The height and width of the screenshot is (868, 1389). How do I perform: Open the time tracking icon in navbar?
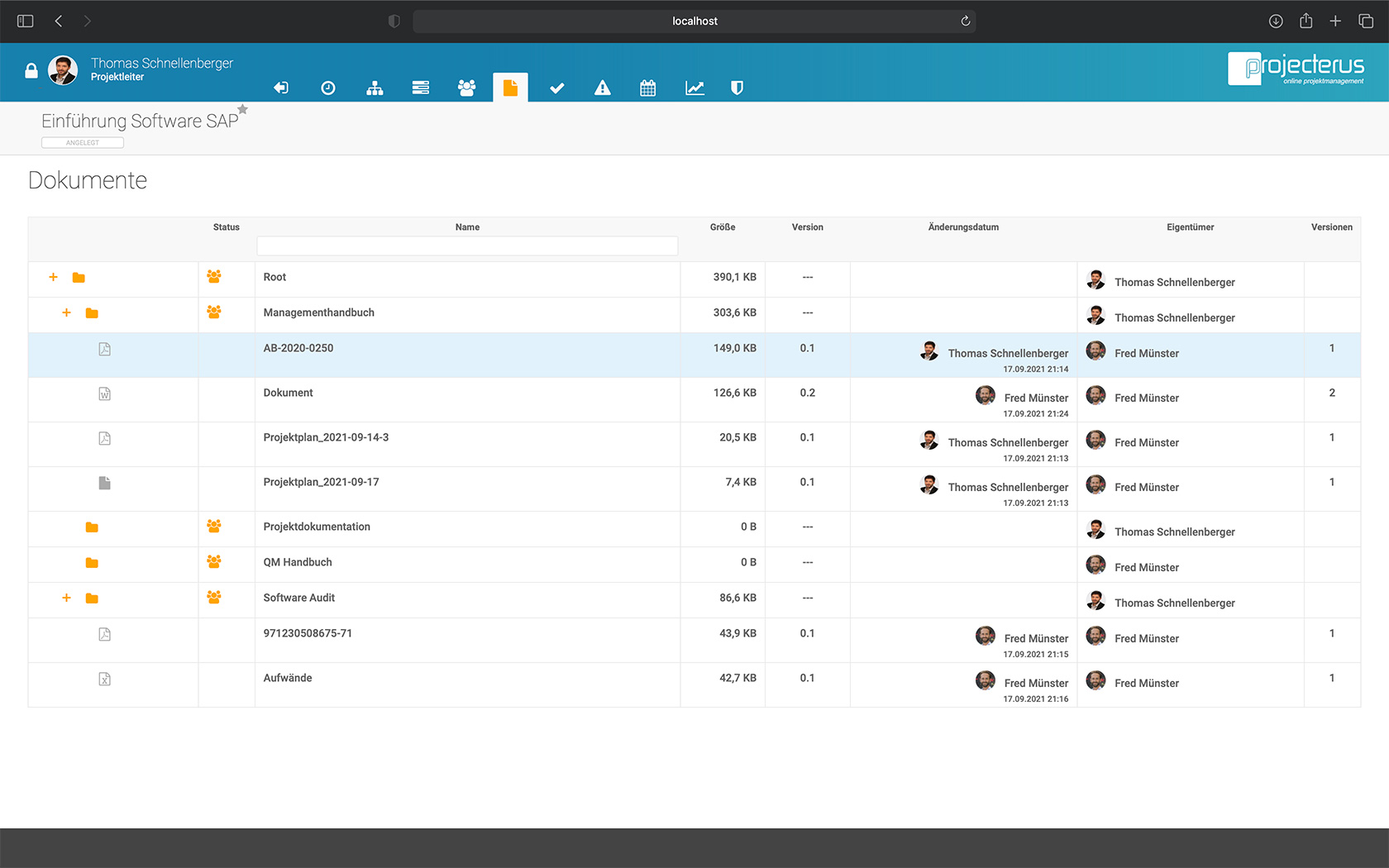[328, 87]
